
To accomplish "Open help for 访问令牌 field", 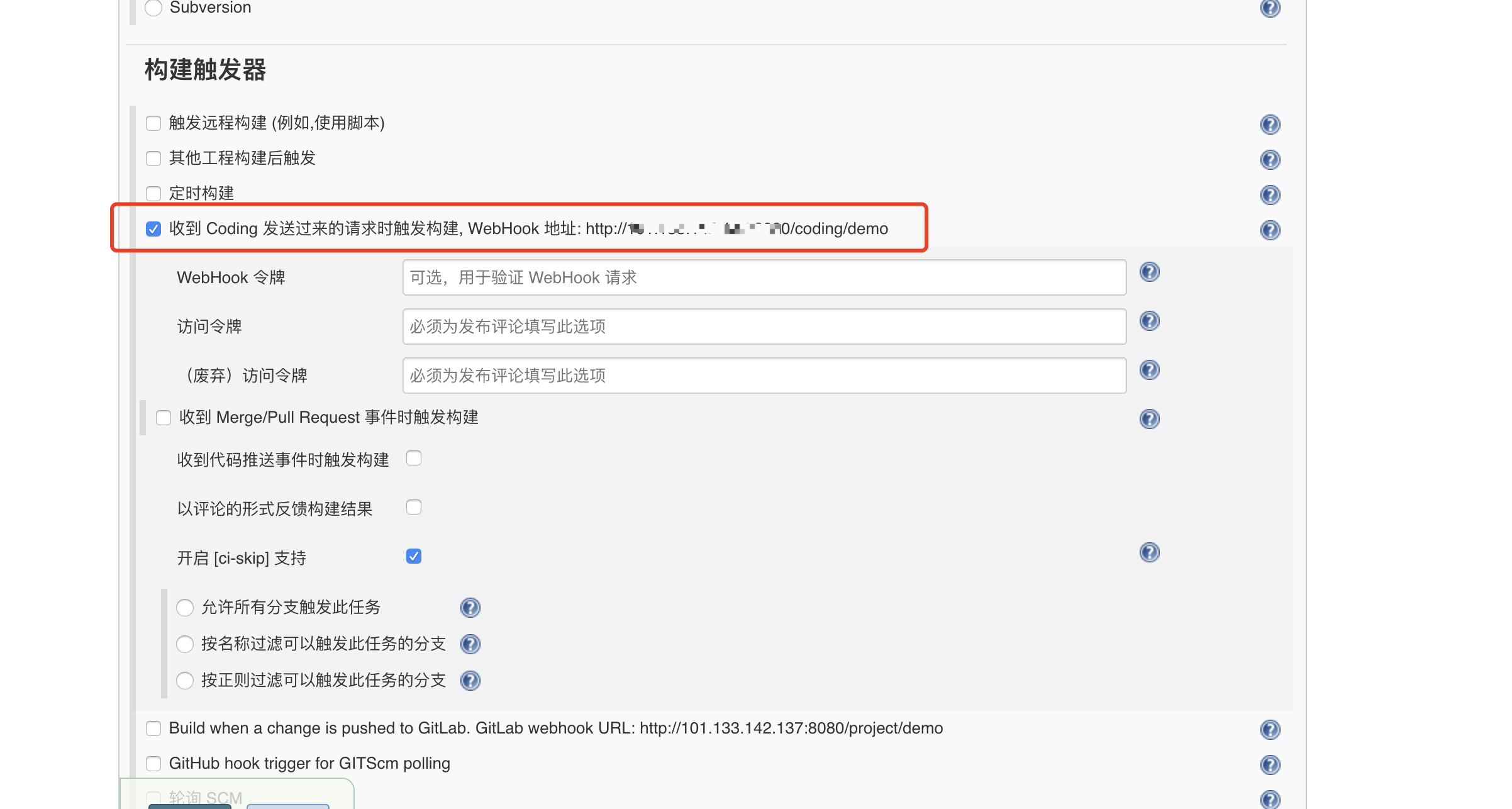I will [x=1149, y=321].
